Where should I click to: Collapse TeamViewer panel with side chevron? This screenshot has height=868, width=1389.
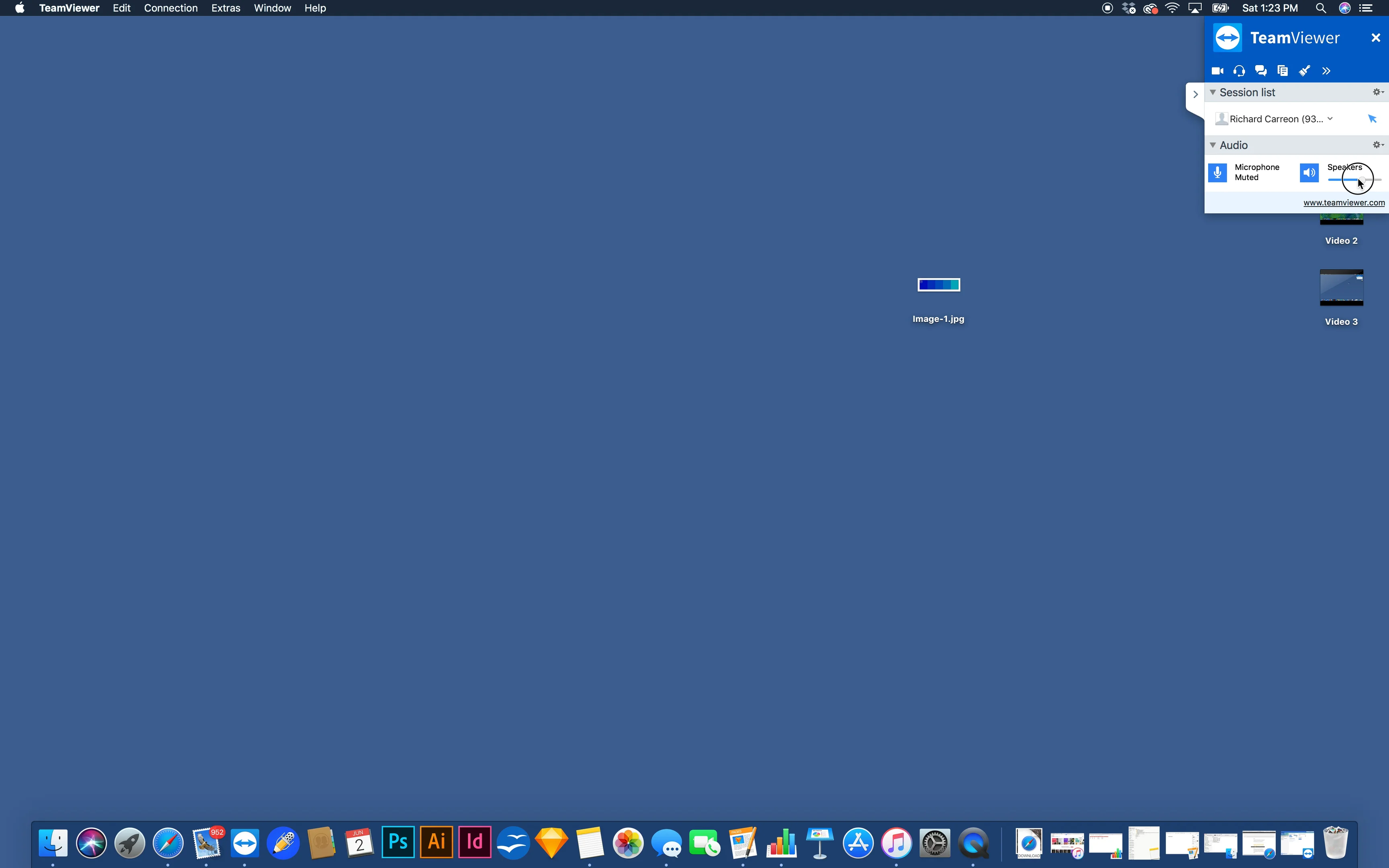(x=1195, y=94)
